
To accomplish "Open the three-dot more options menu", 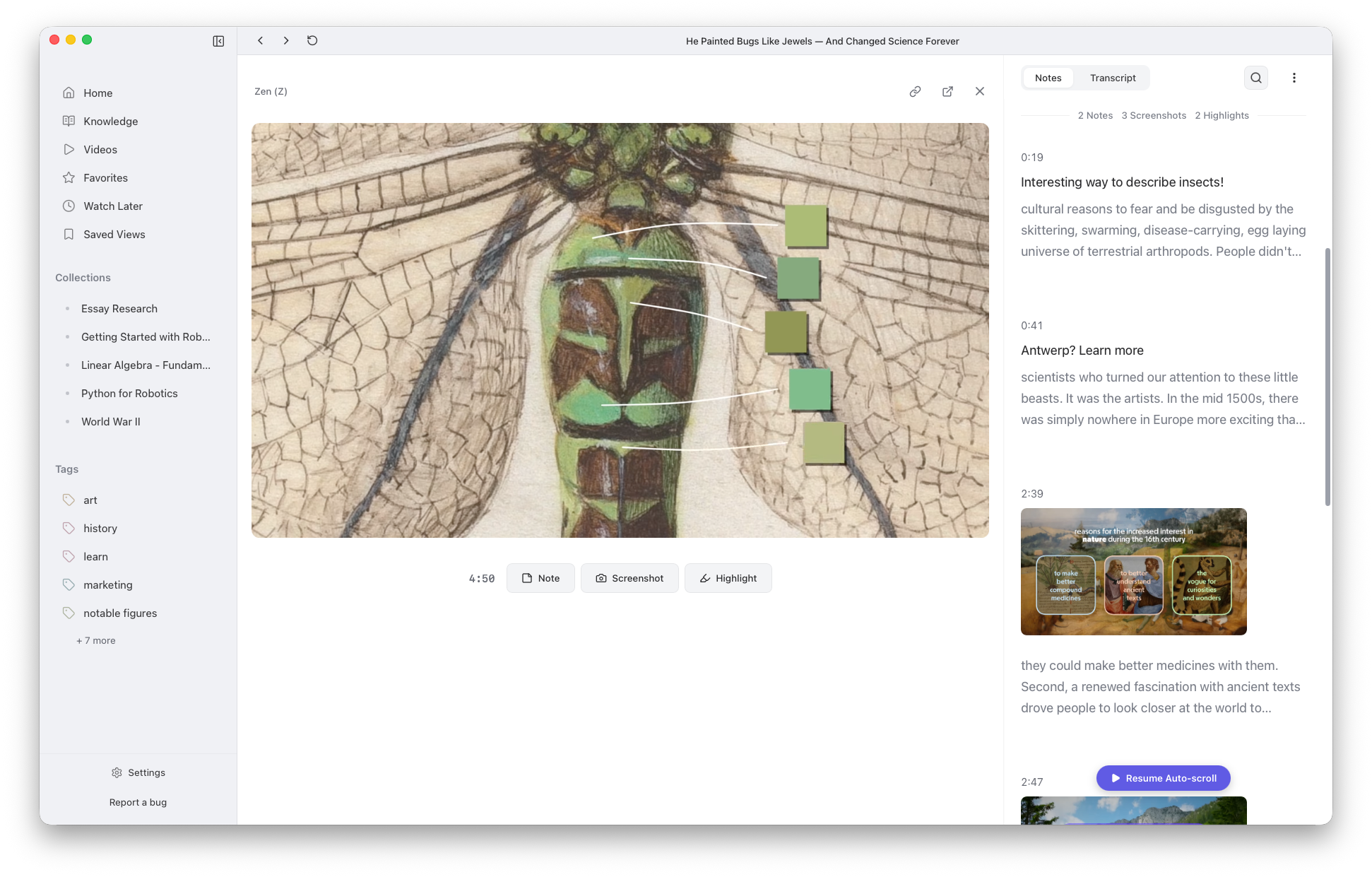I will [x=1294, y=78].
